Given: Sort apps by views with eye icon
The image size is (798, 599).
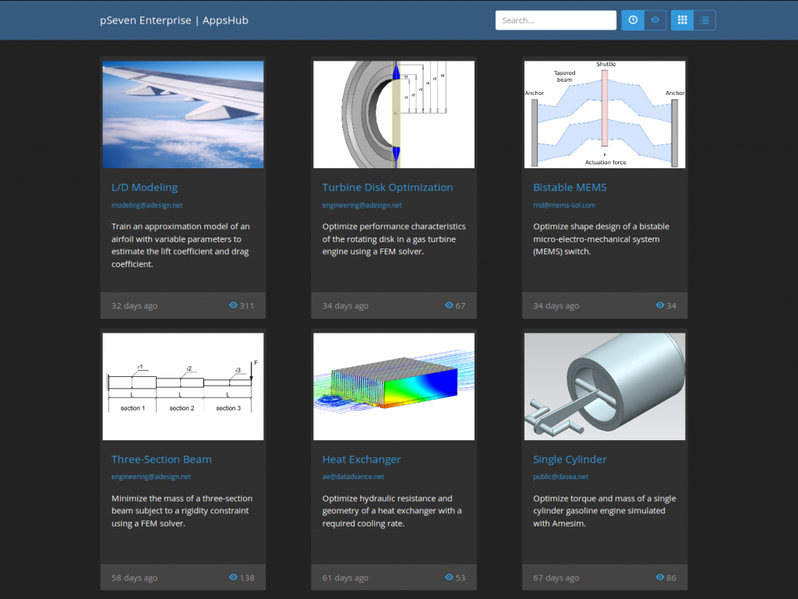Looking at the screenshot, I should [655, 20].
